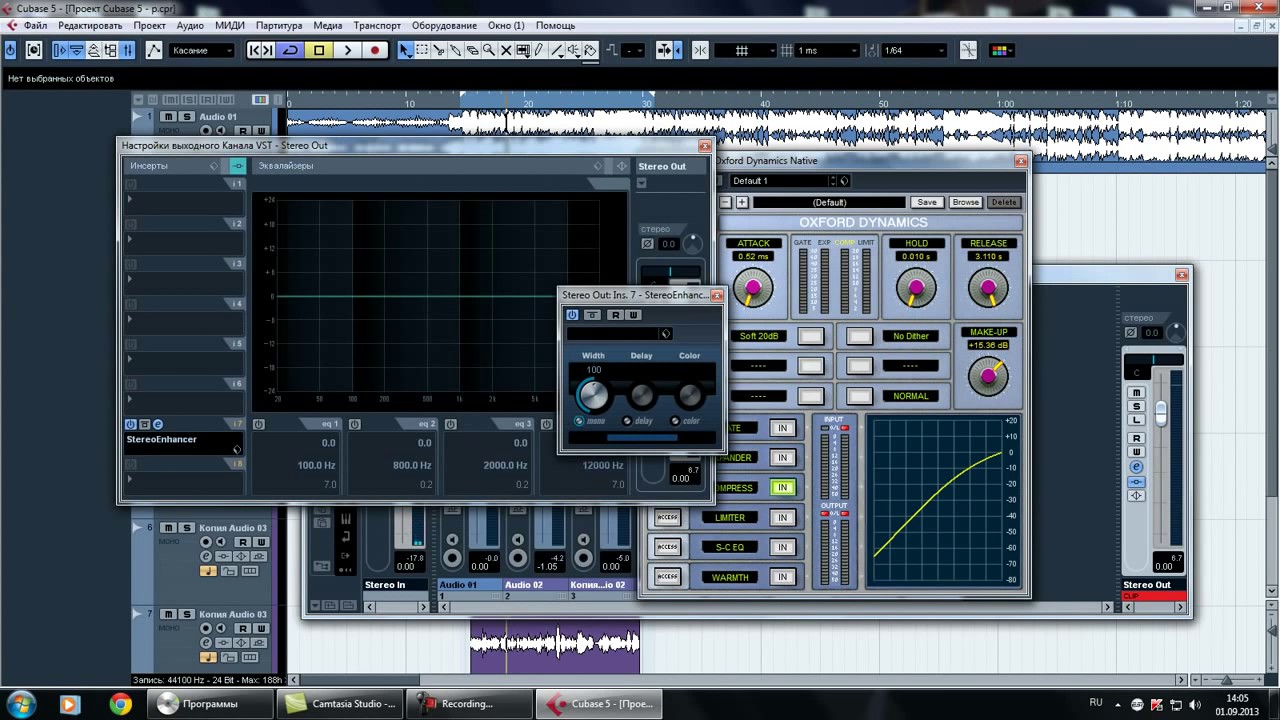Open the Проект menu
The height and width of the screenshot is (720, 1280).
point(149,25)
